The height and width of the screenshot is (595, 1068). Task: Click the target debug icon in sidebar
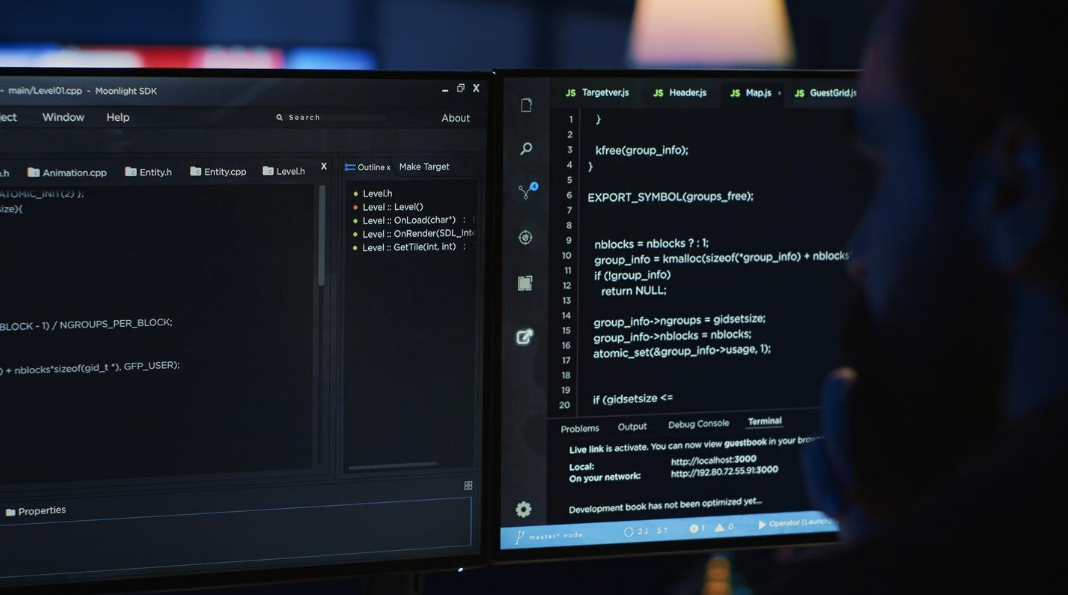[525, 237]
